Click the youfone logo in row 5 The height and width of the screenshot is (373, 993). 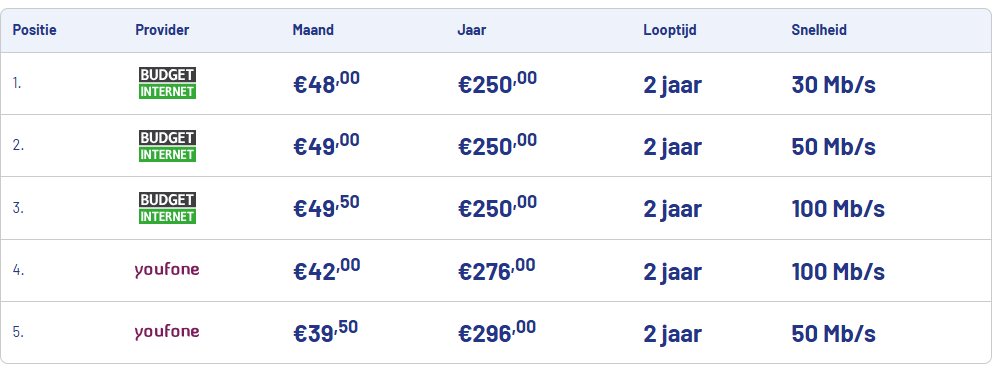tap(167, 332)
